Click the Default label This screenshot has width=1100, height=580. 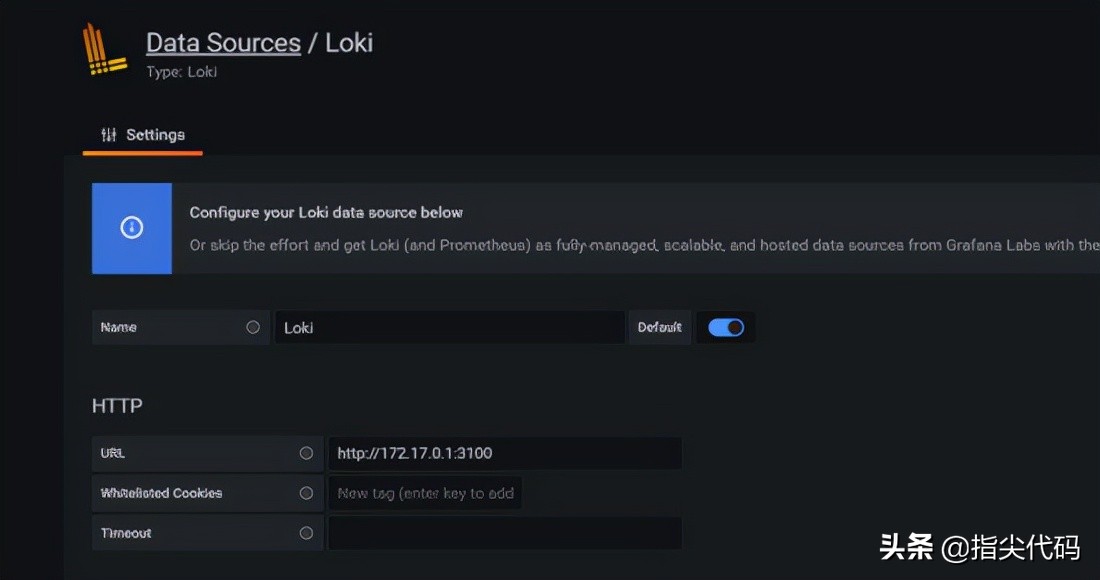(x=659, y=327)
